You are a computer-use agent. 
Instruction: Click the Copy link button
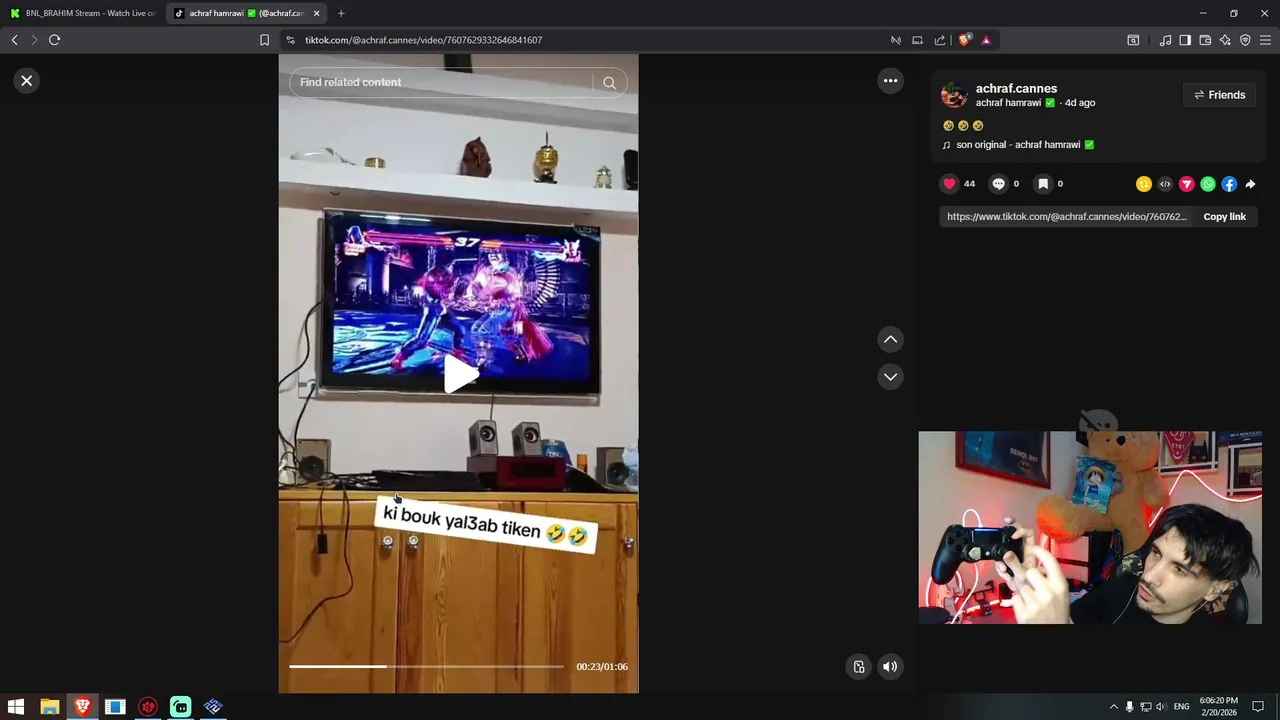[1224, 217]
